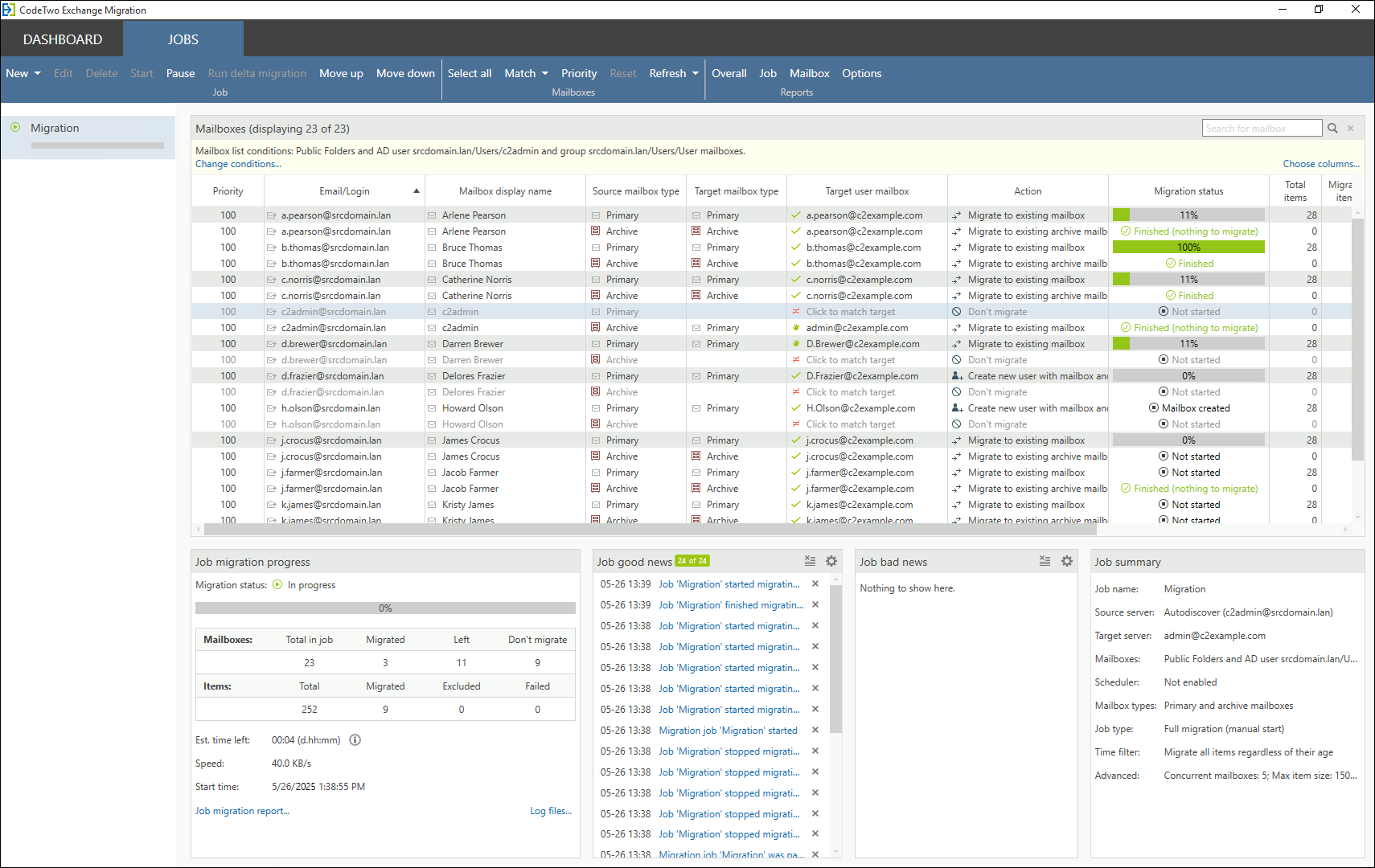The height and width of the screenshot is (868, 1375).
Task: Click the clear list icon in Job bad news
Action: click(1045, 561)
